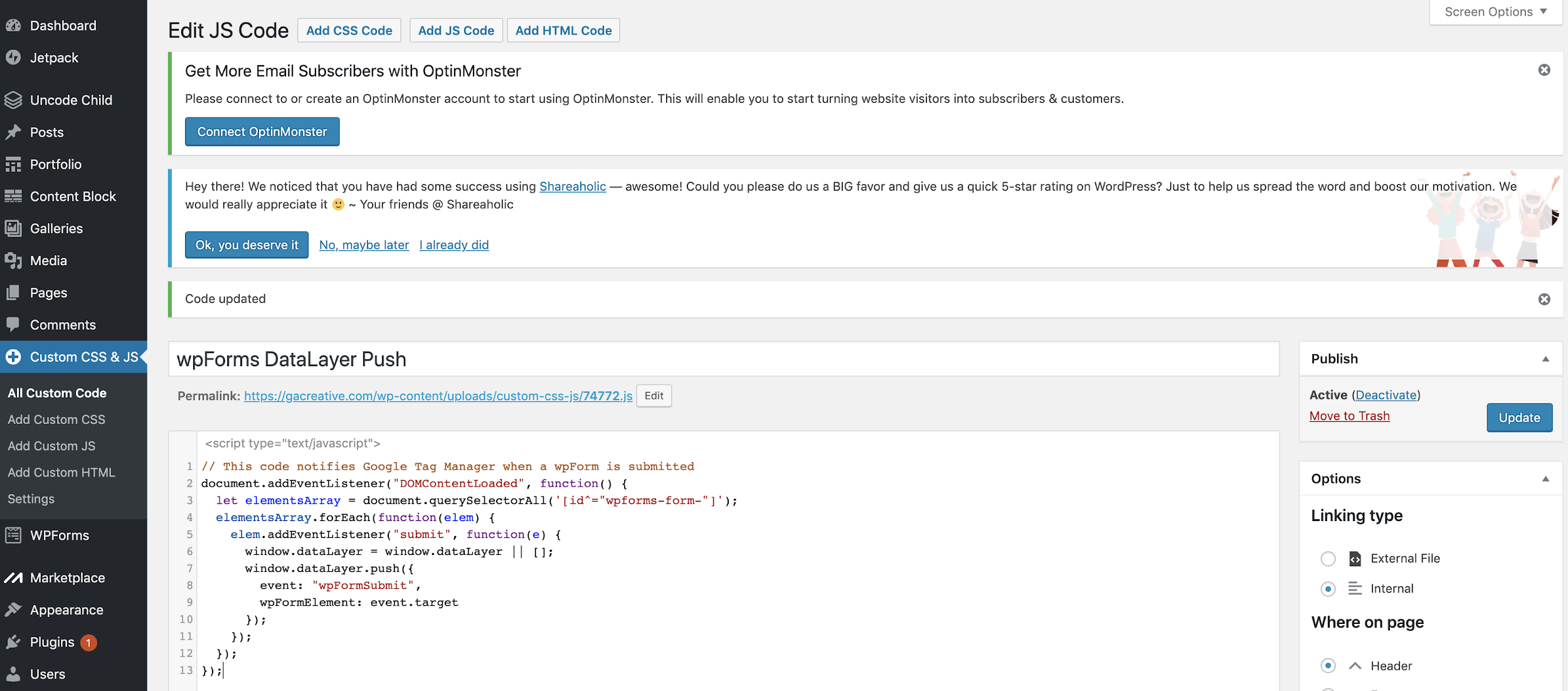
Task: Click the WPForms sidebar icon
Action: [x=13, y=535]
